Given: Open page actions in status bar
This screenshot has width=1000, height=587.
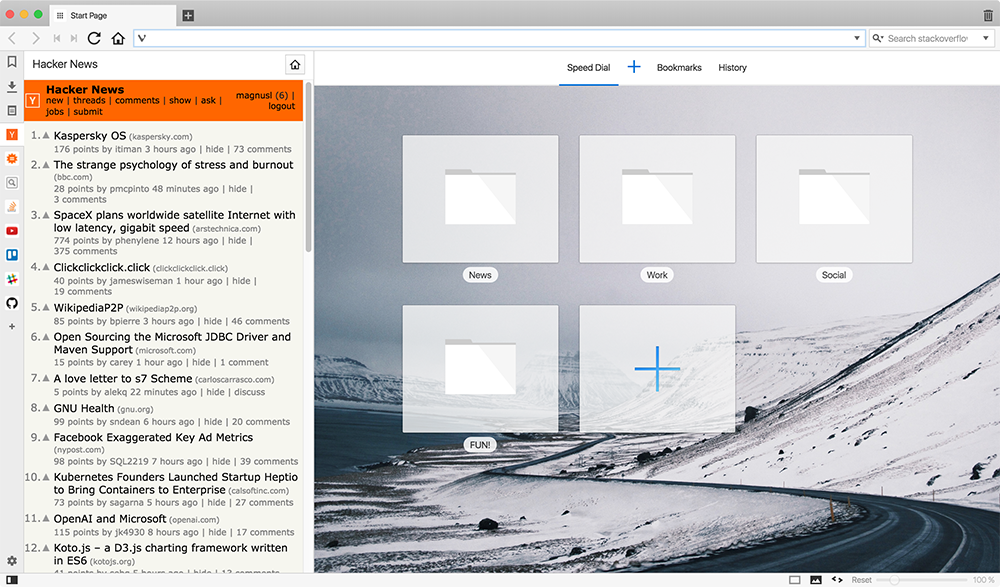Looking at the screenshot, I should (x=837, y=580).
